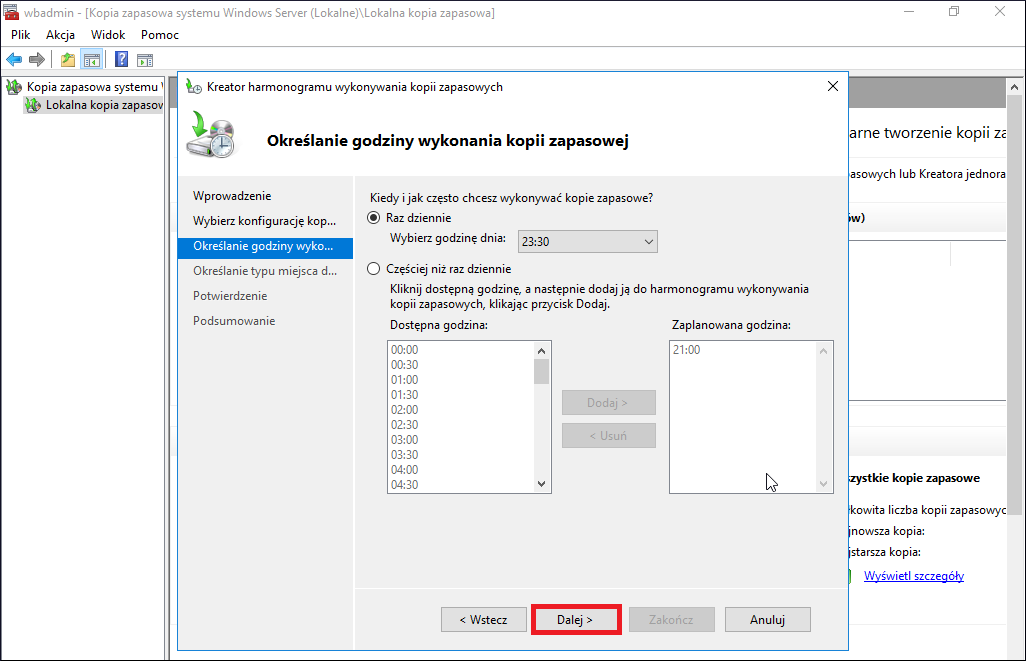Select 02:30 in available times list
Viewport: 1026px width, 661px height.
click(404, 425)
